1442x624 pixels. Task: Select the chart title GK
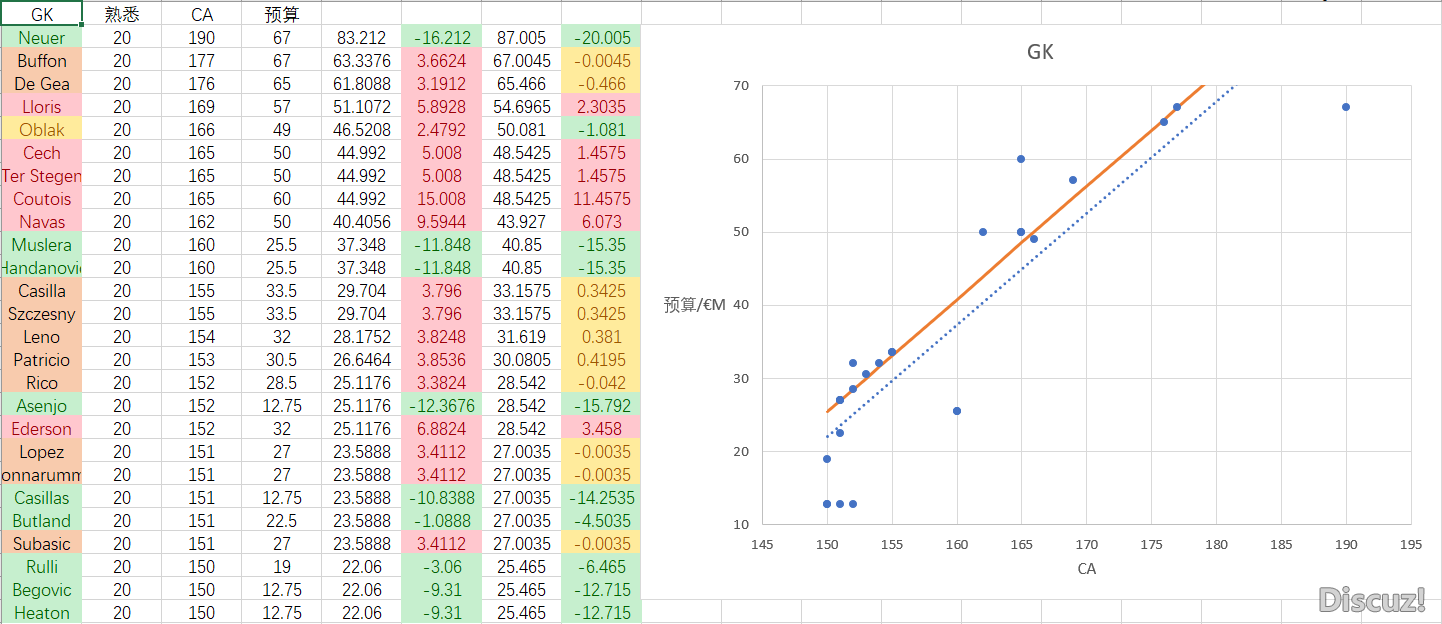[1040, 52]
